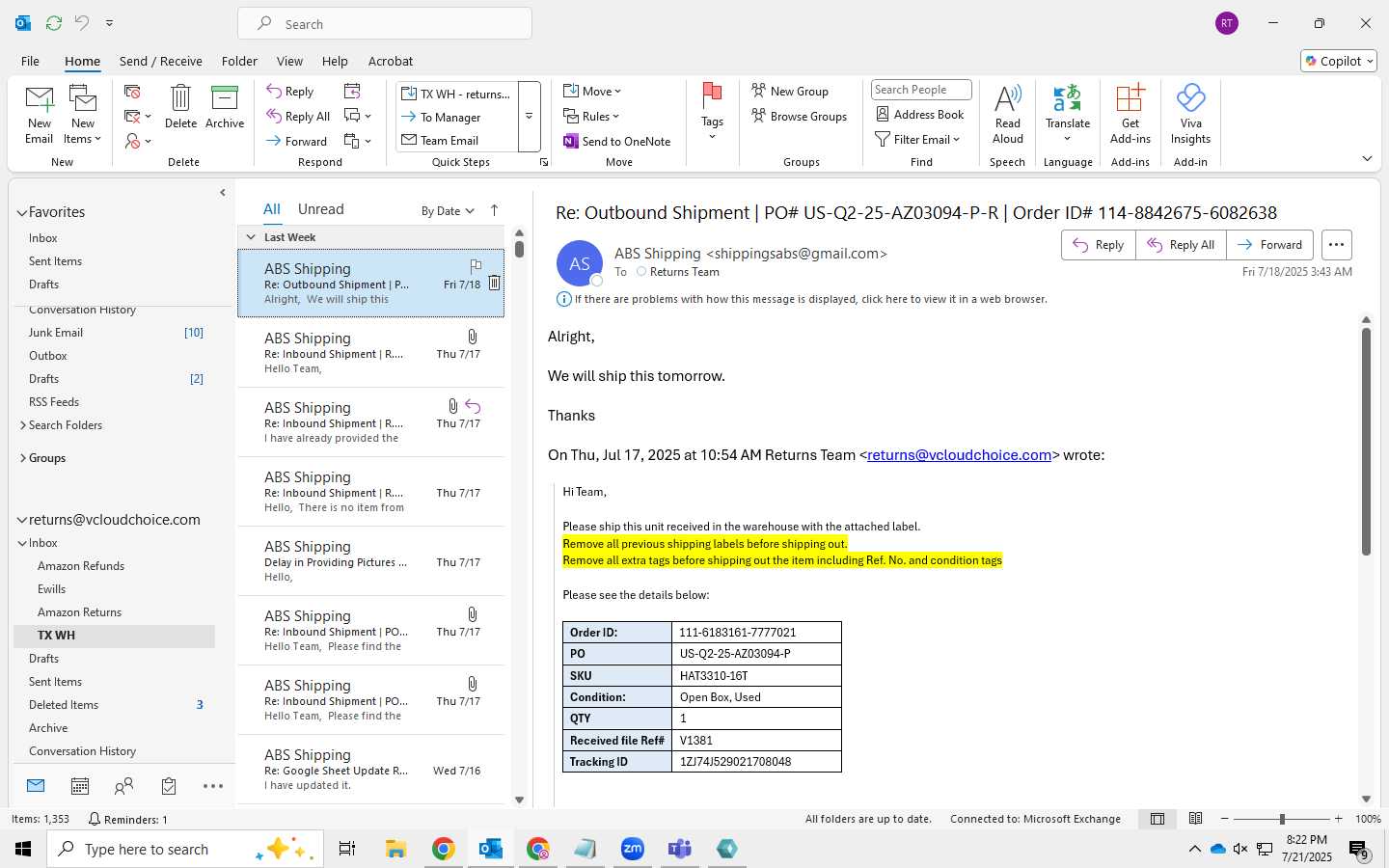Screen dimensions: 1389x868
Task: Expand Groups in folder pane
Action: (x=23, y=458)
